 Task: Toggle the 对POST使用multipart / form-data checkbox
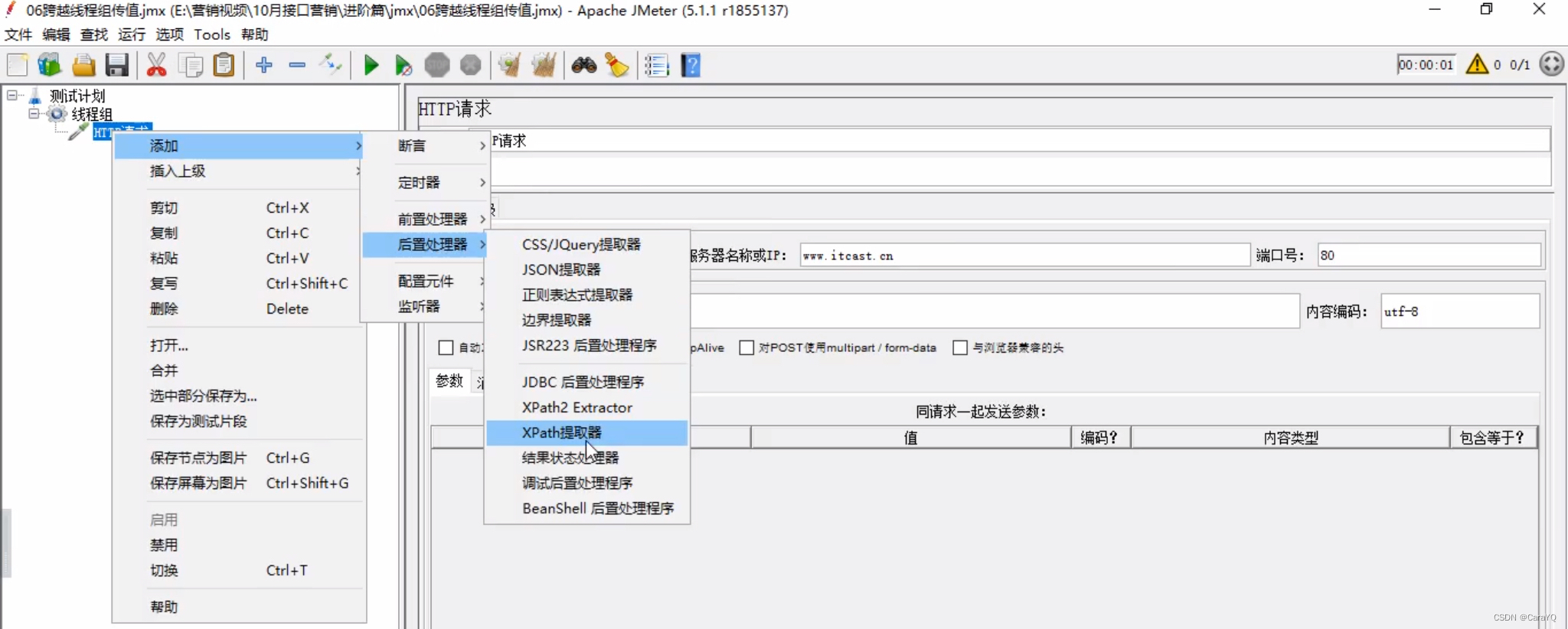point(746,347)
